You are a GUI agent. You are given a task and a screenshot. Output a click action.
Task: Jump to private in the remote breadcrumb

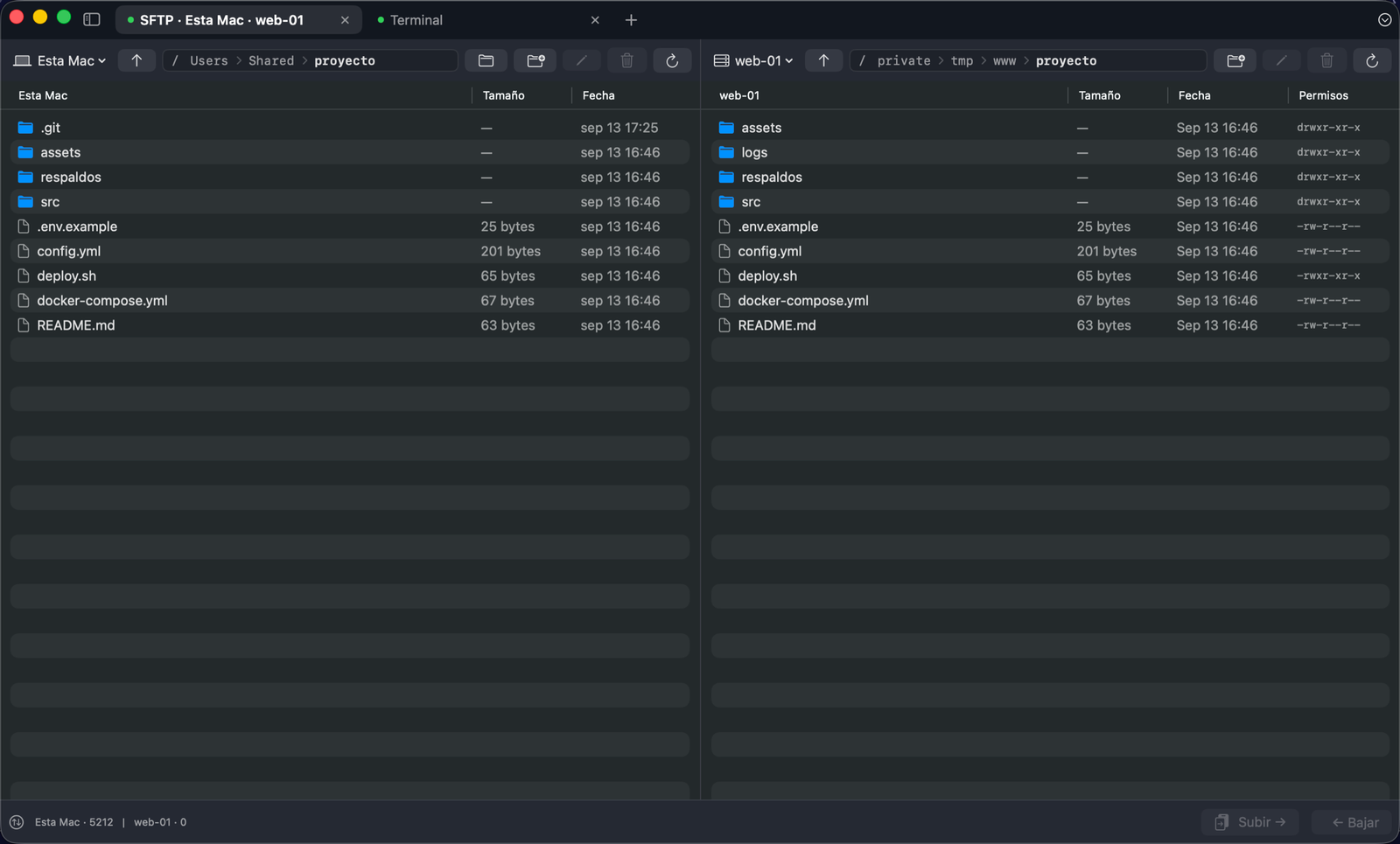click(904, 60)
